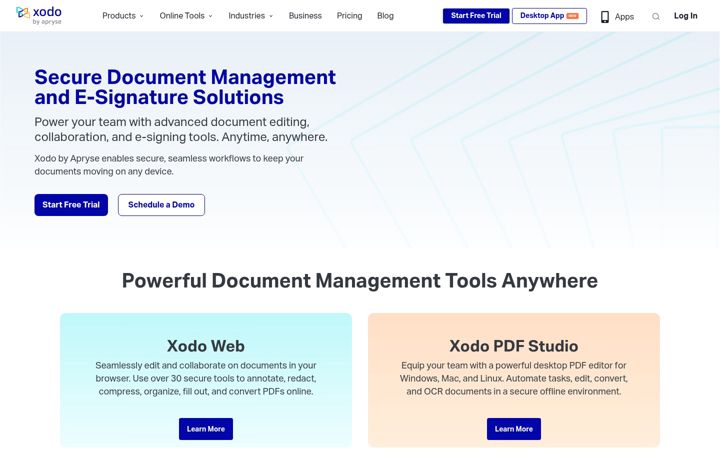The image size is (720, 450).
Task: Expand the Products dropdown menu
Action: pos(123,16)
